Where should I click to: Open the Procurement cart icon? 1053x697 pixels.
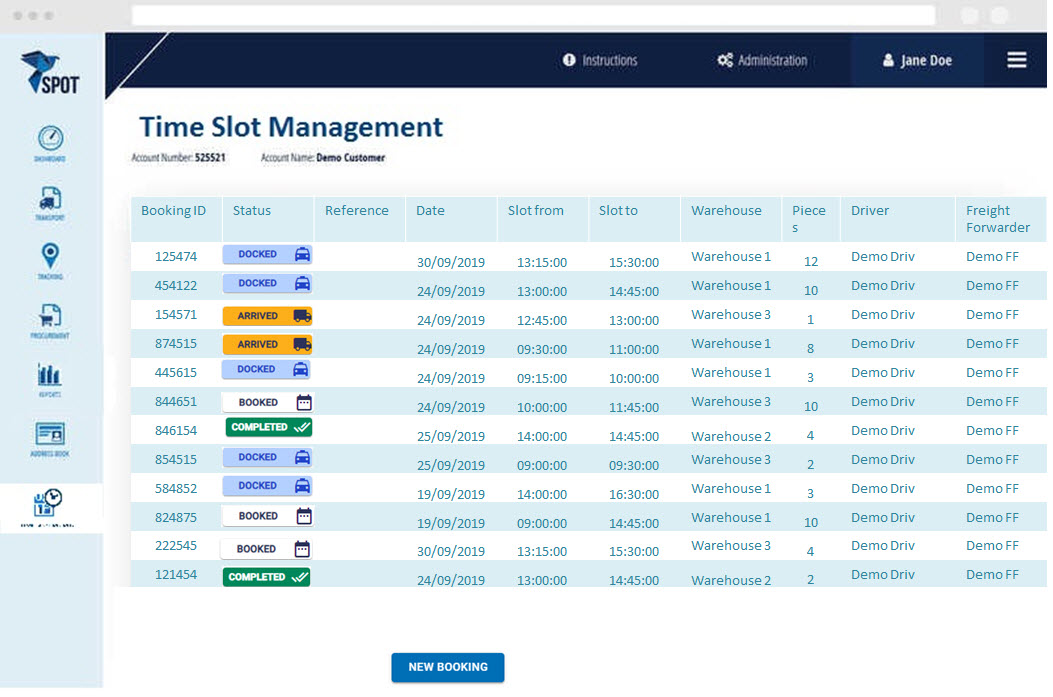point(51,318)
